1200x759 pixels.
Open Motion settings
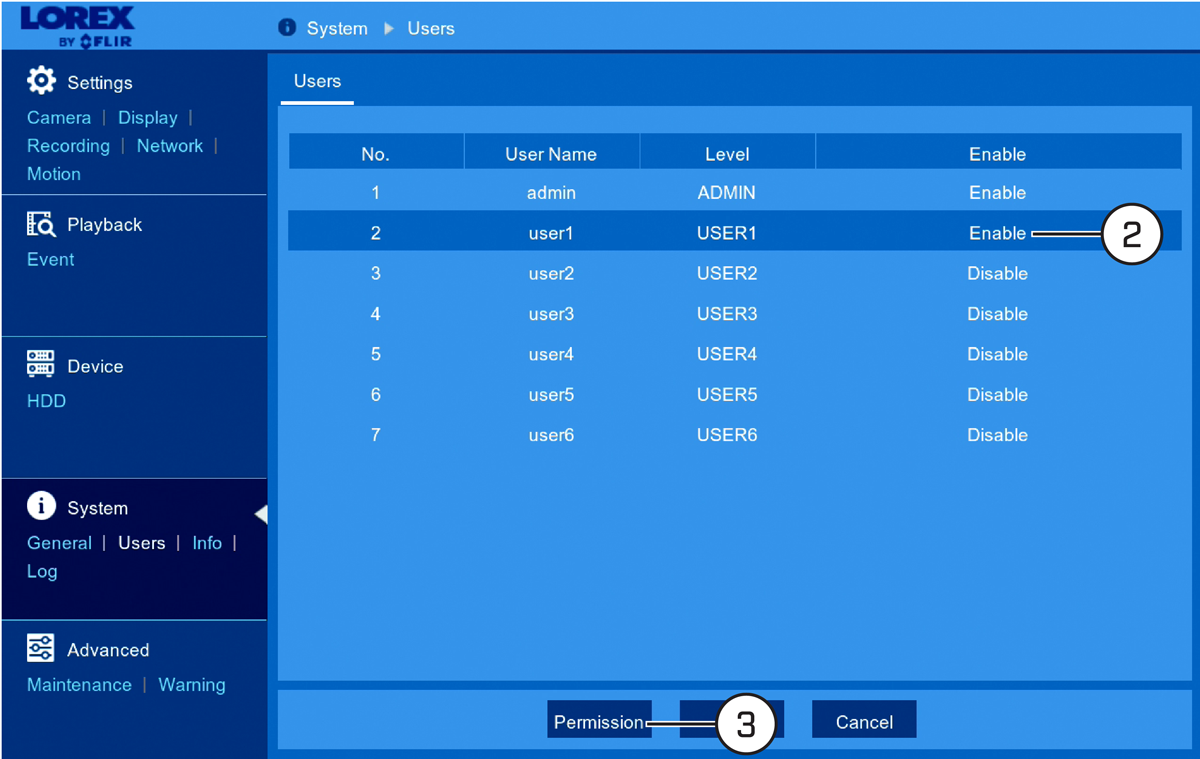click(54, 173)
